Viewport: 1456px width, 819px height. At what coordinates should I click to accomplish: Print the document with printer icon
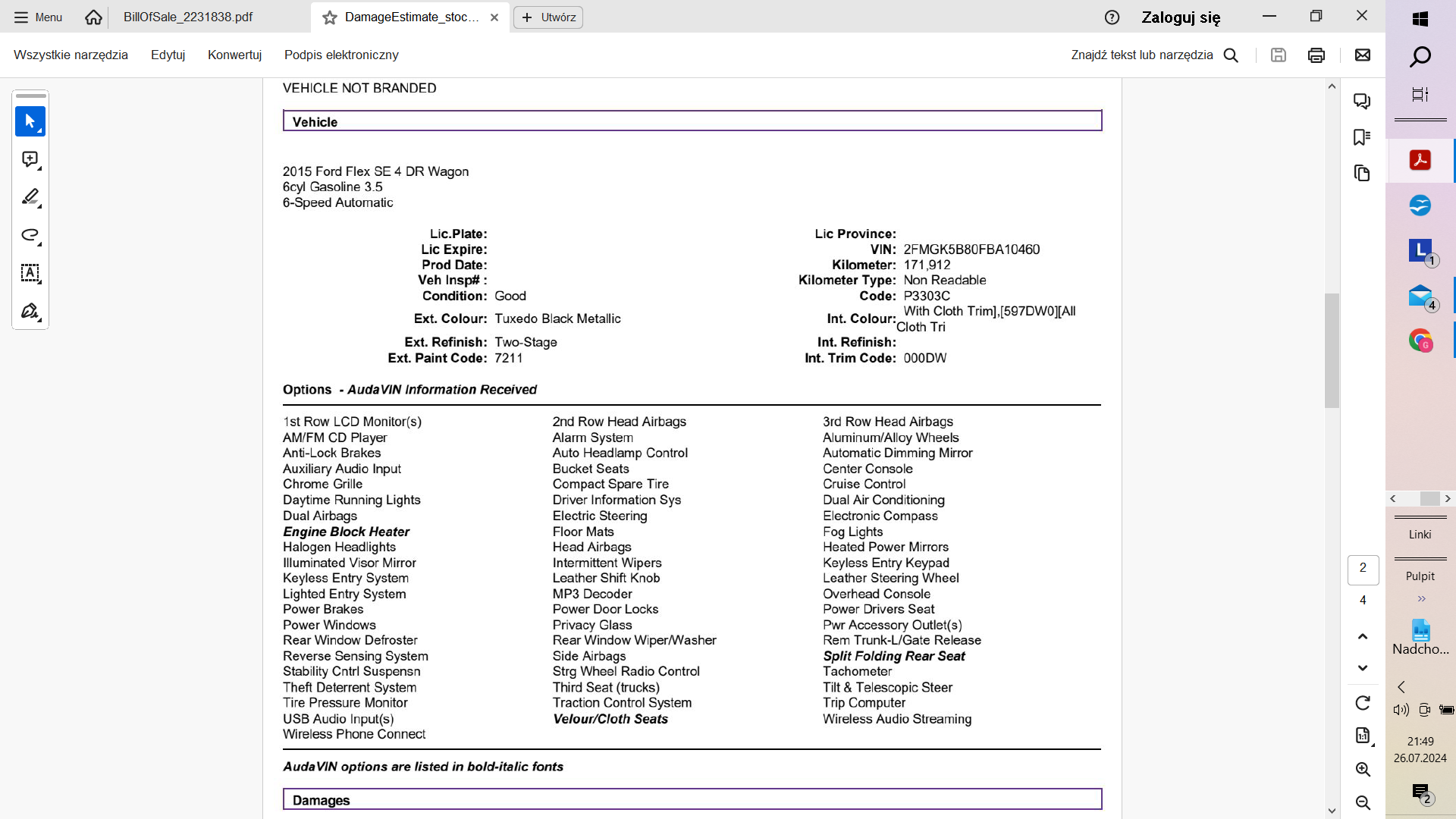click(x=1316, y=55)
